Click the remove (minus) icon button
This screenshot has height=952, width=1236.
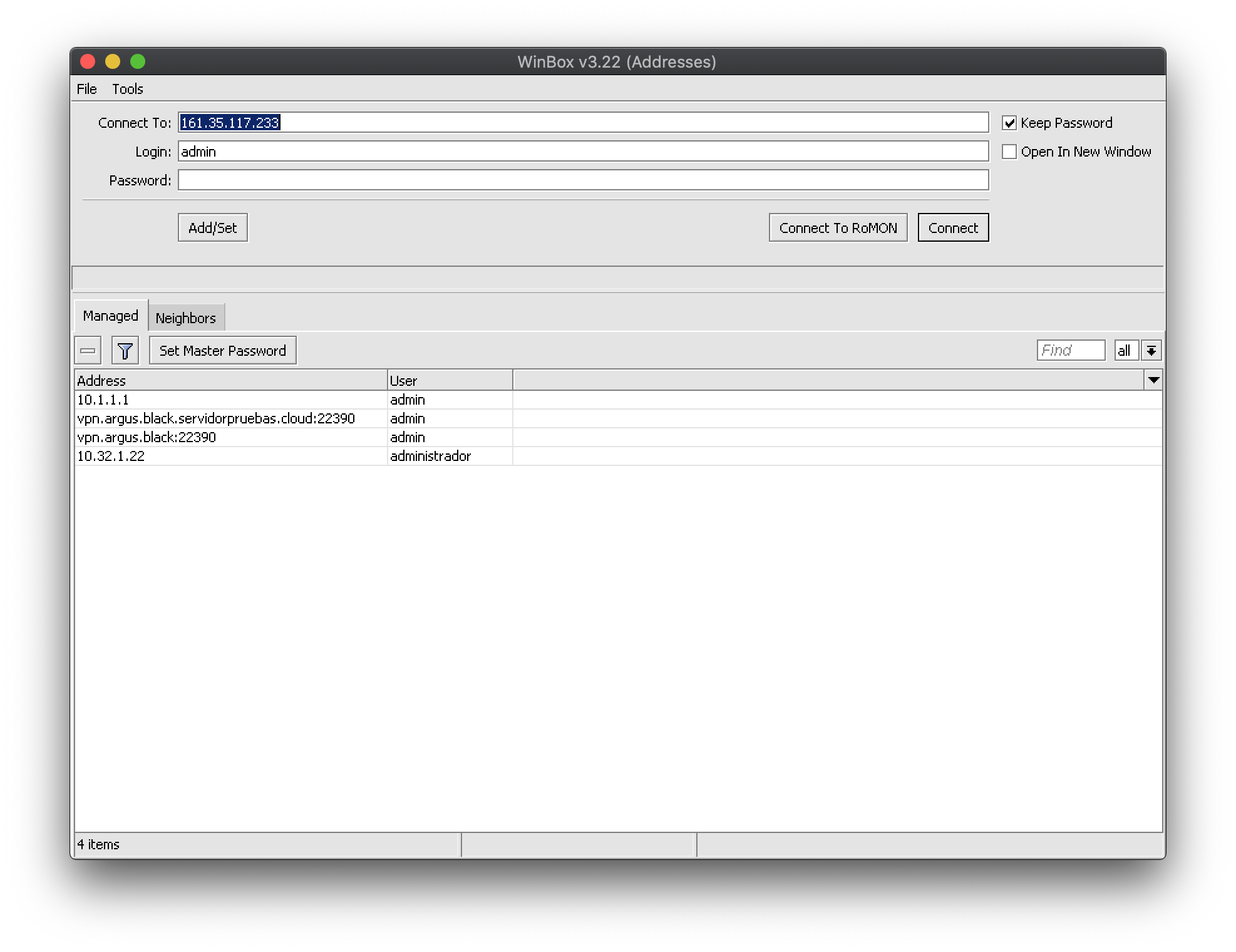[x=88, y=351]
